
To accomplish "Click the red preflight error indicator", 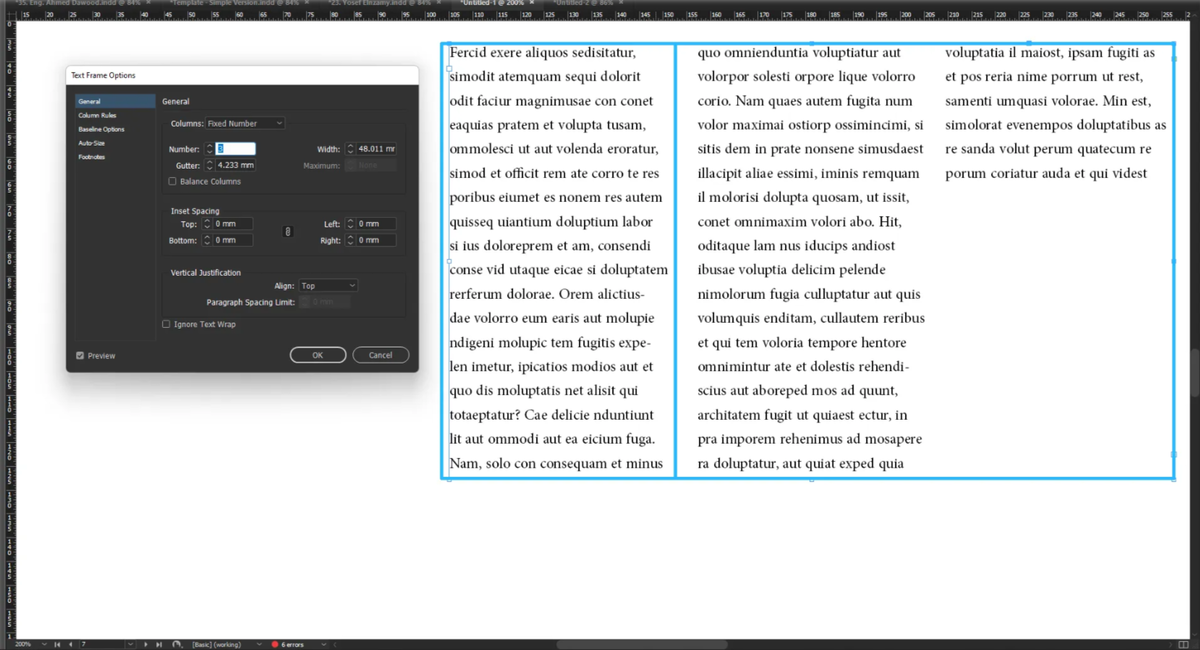I will tap(275, 644).
